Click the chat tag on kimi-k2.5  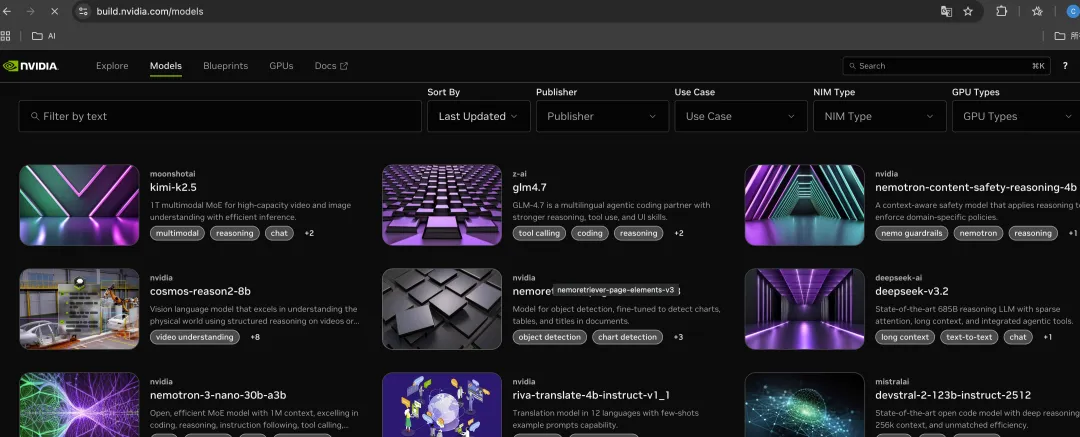(x=279, y=234)
